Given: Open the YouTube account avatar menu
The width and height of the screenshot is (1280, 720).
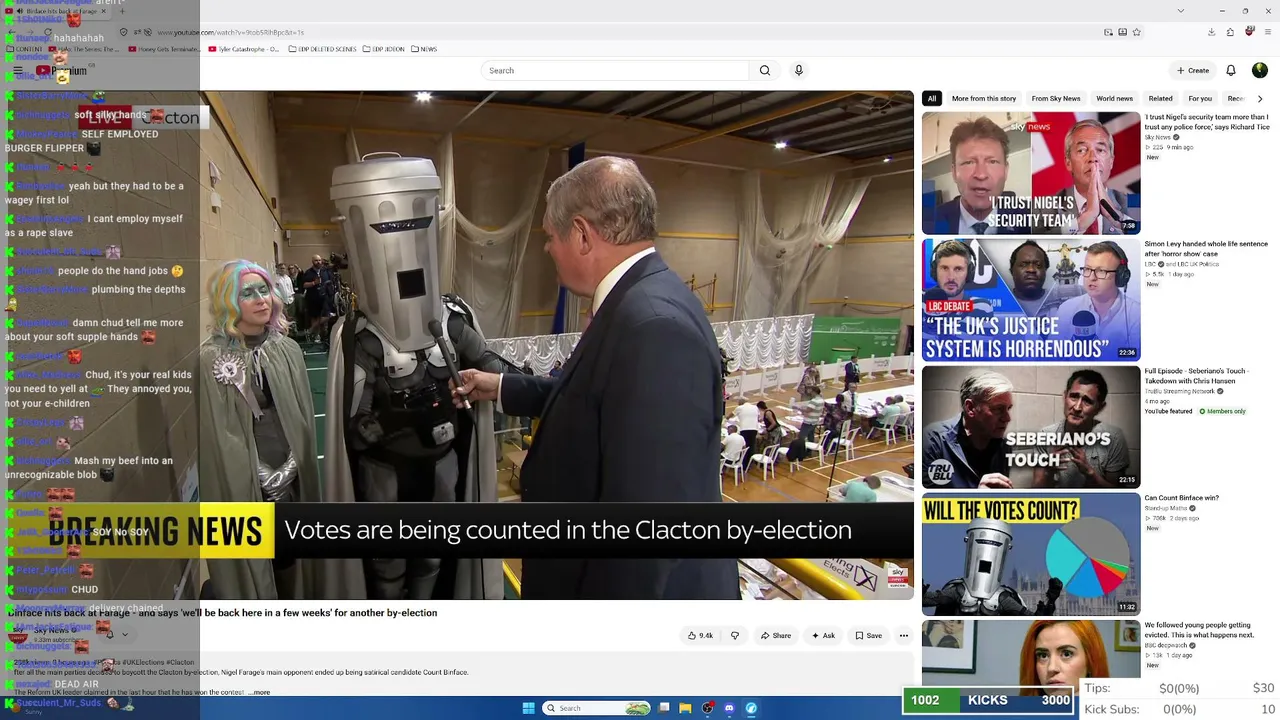Looking at the screenshot, I should [1260, 70].
